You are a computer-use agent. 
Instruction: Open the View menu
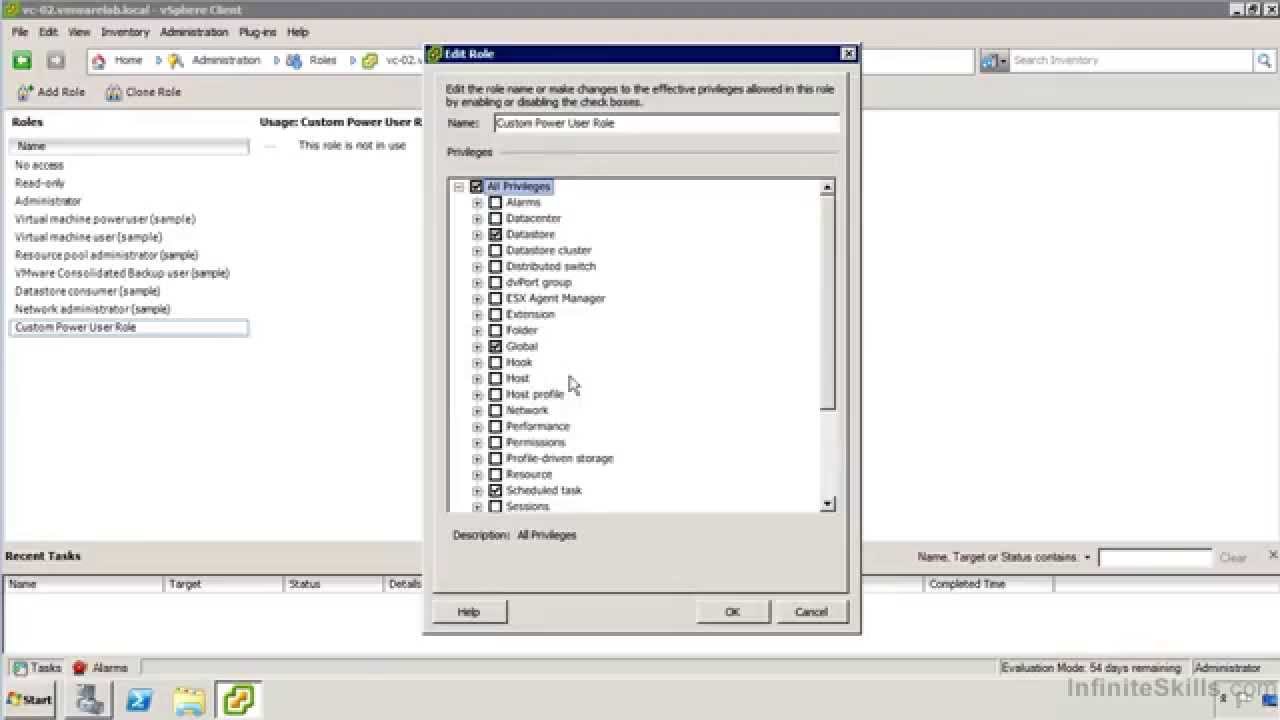click(79, 32)
